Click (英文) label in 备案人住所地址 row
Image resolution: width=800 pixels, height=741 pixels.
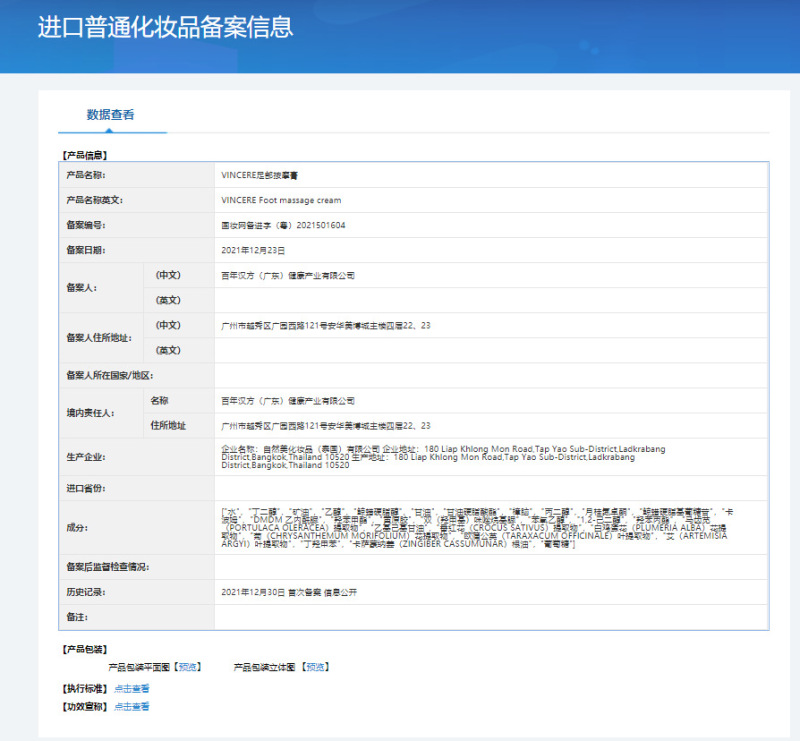tap(168, 350)
